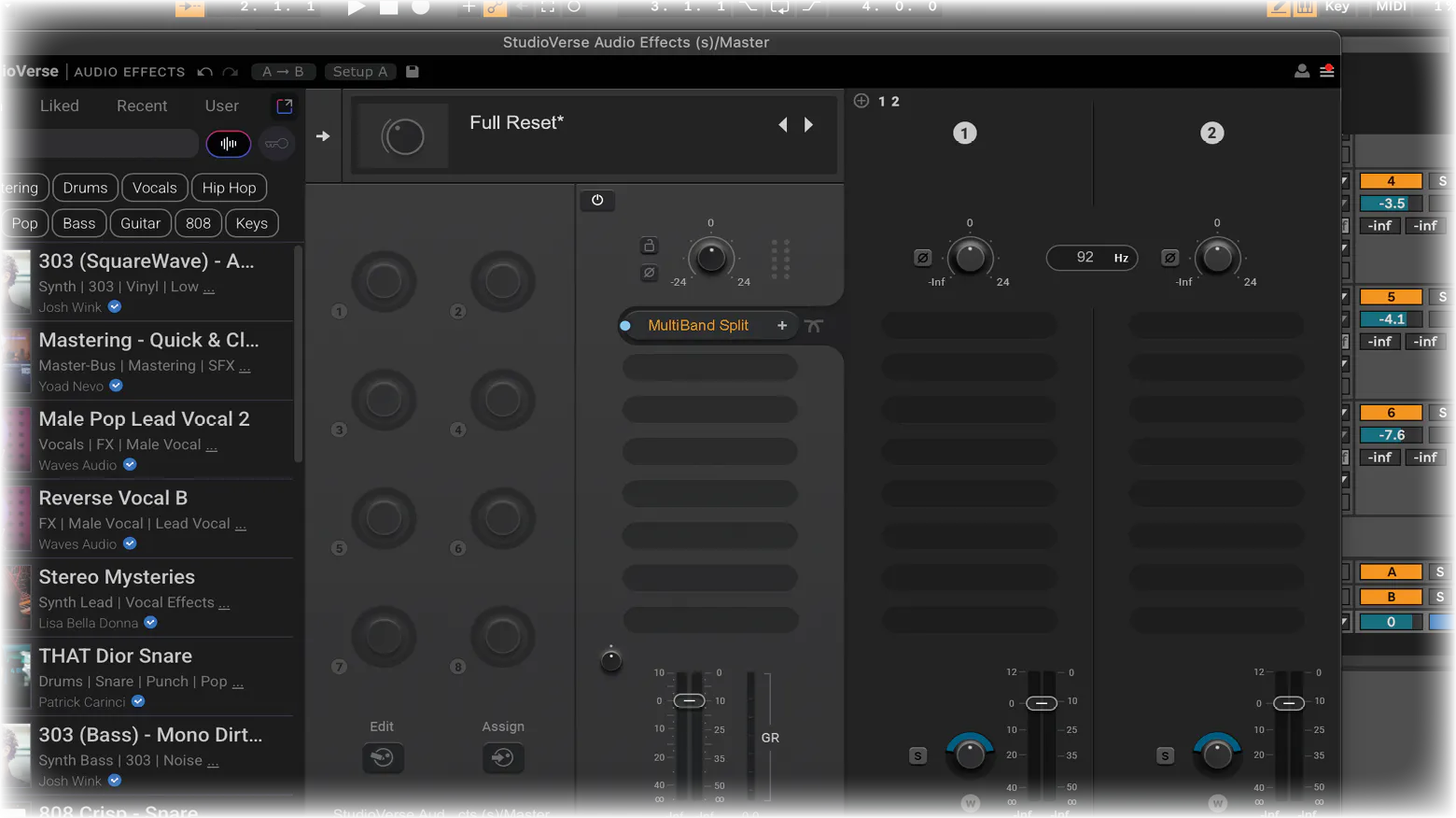Click the DAW automation arm icon

click(x=495, y=7)
